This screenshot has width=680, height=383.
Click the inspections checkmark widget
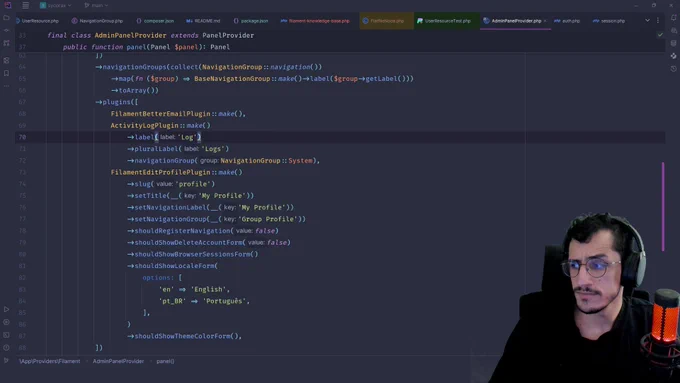tap(660, 35)
